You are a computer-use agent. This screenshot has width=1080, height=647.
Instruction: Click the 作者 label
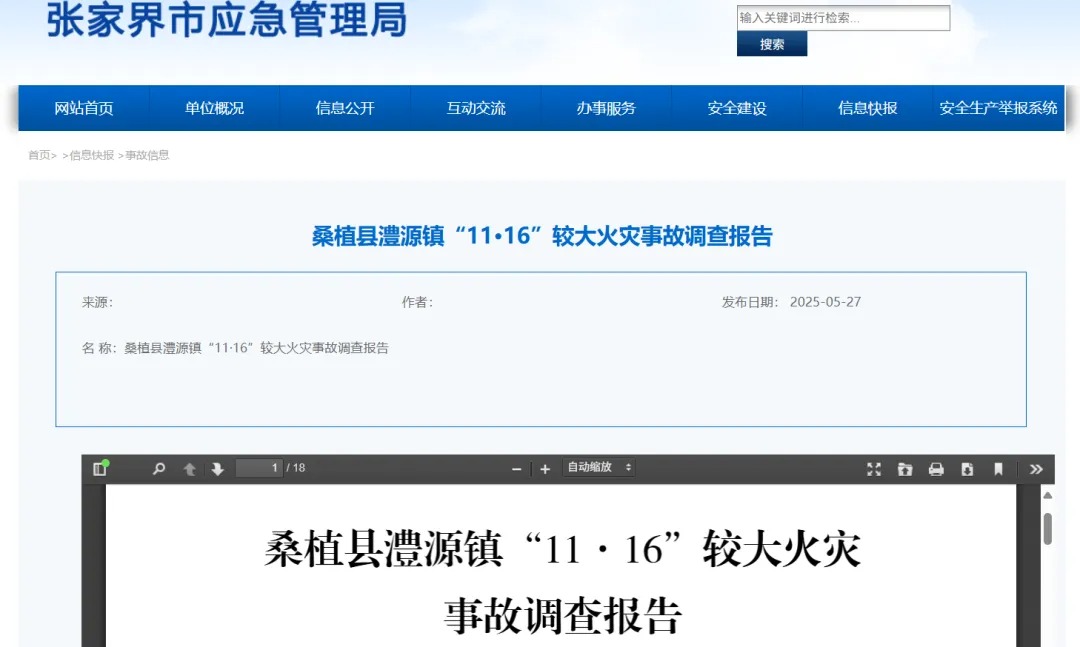417,302
